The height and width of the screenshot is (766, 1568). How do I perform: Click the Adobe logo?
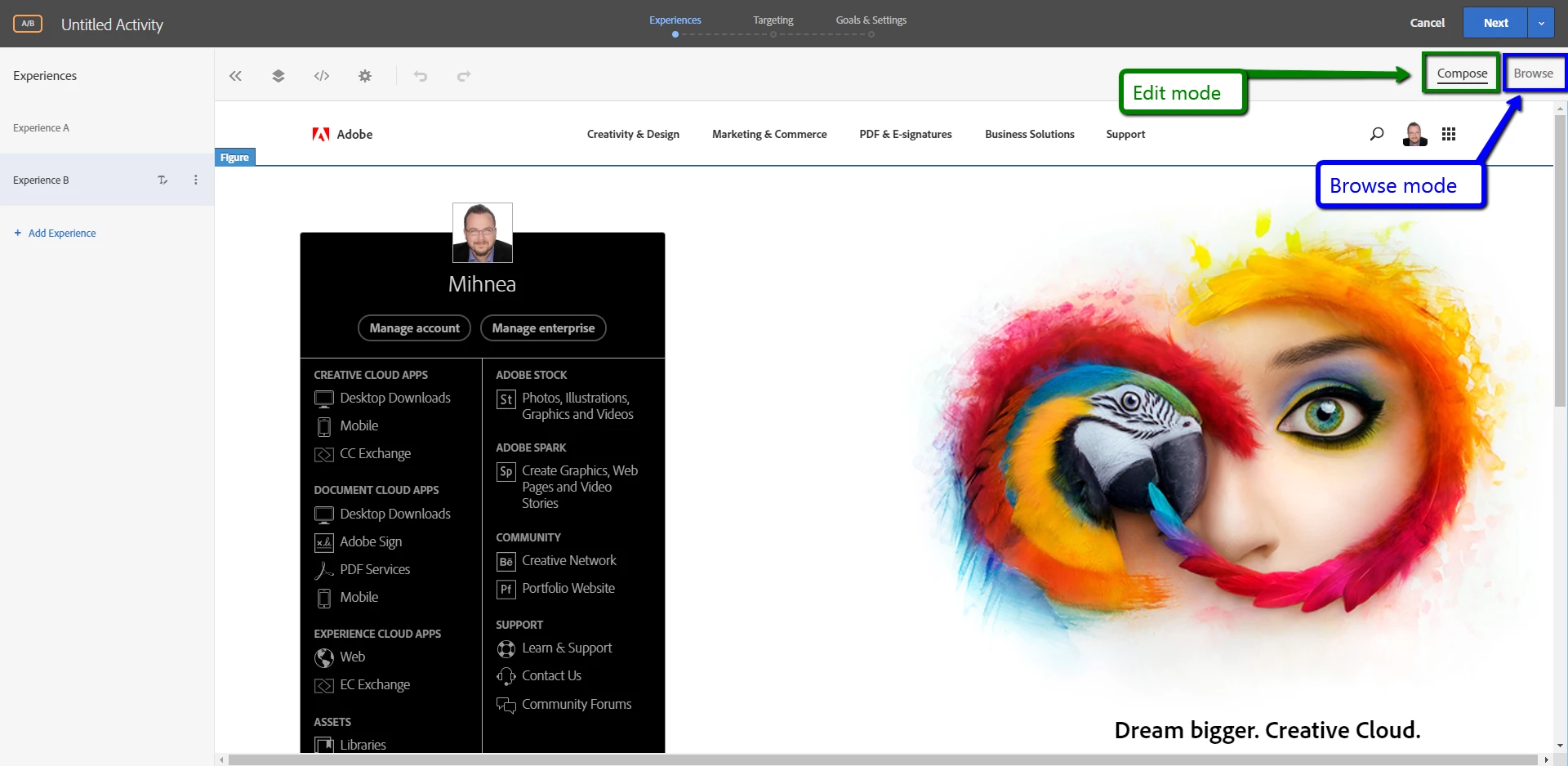click(x=342, y=134)
